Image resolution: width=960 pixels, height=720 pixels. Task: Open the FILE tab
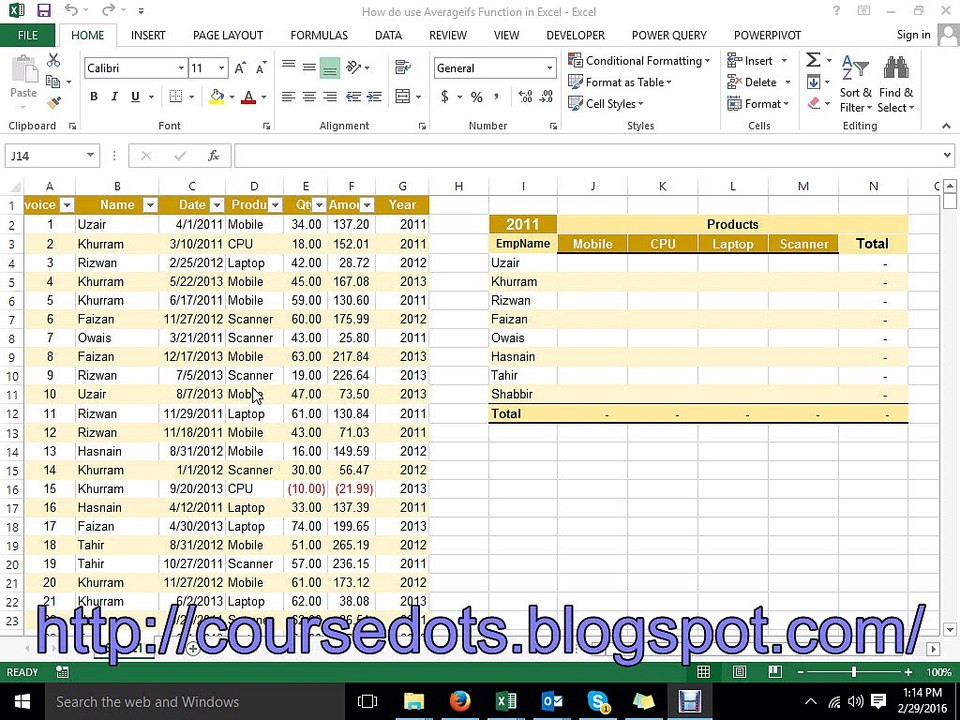[x=28, y=36]
